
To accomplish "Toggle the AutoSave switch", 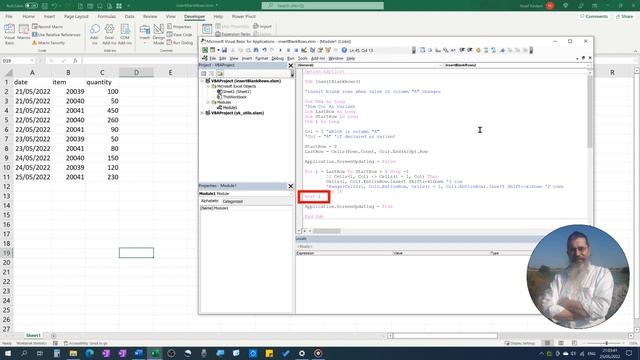I will pyautogui.click(x=31, y=6).
